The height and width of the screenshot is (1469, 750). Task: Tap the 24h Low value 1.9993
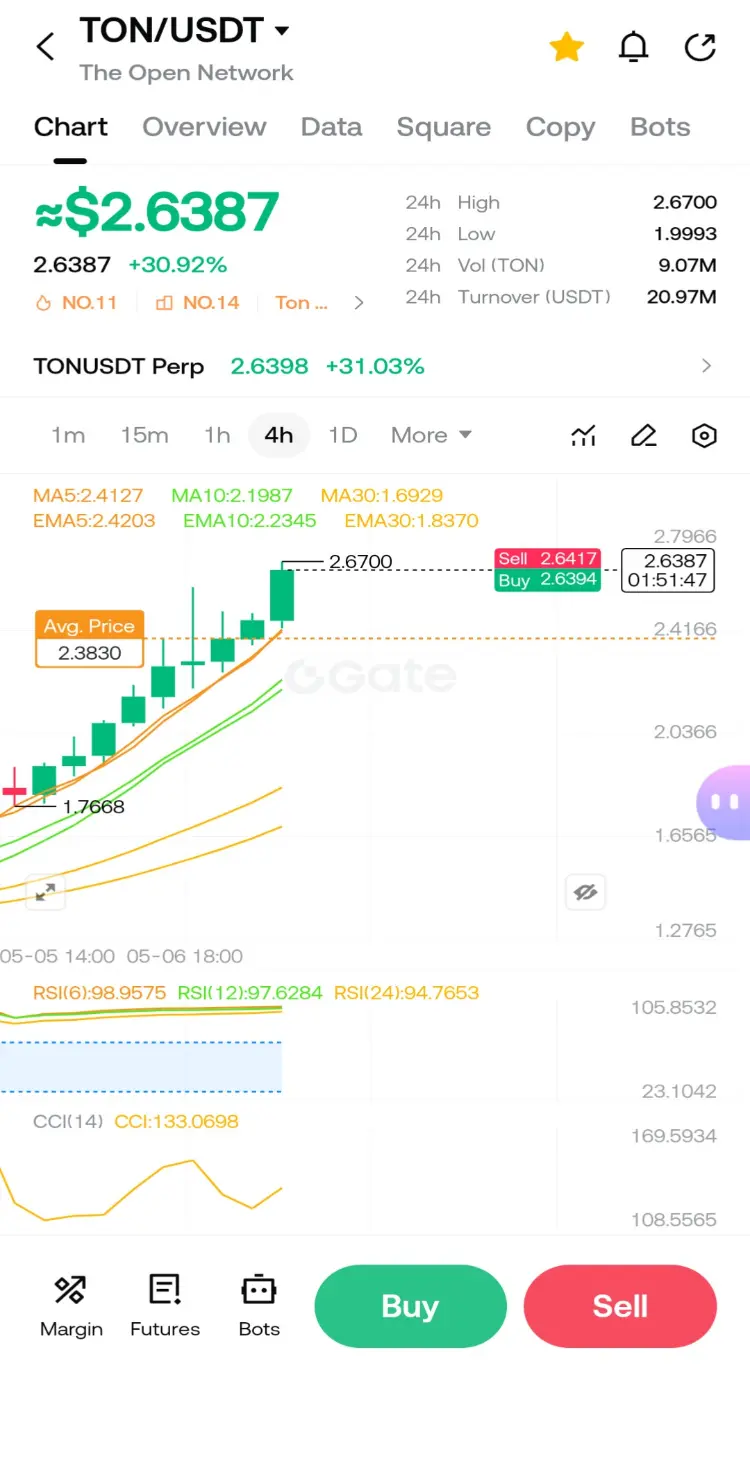pyautogui.click(x=685, y=234)
